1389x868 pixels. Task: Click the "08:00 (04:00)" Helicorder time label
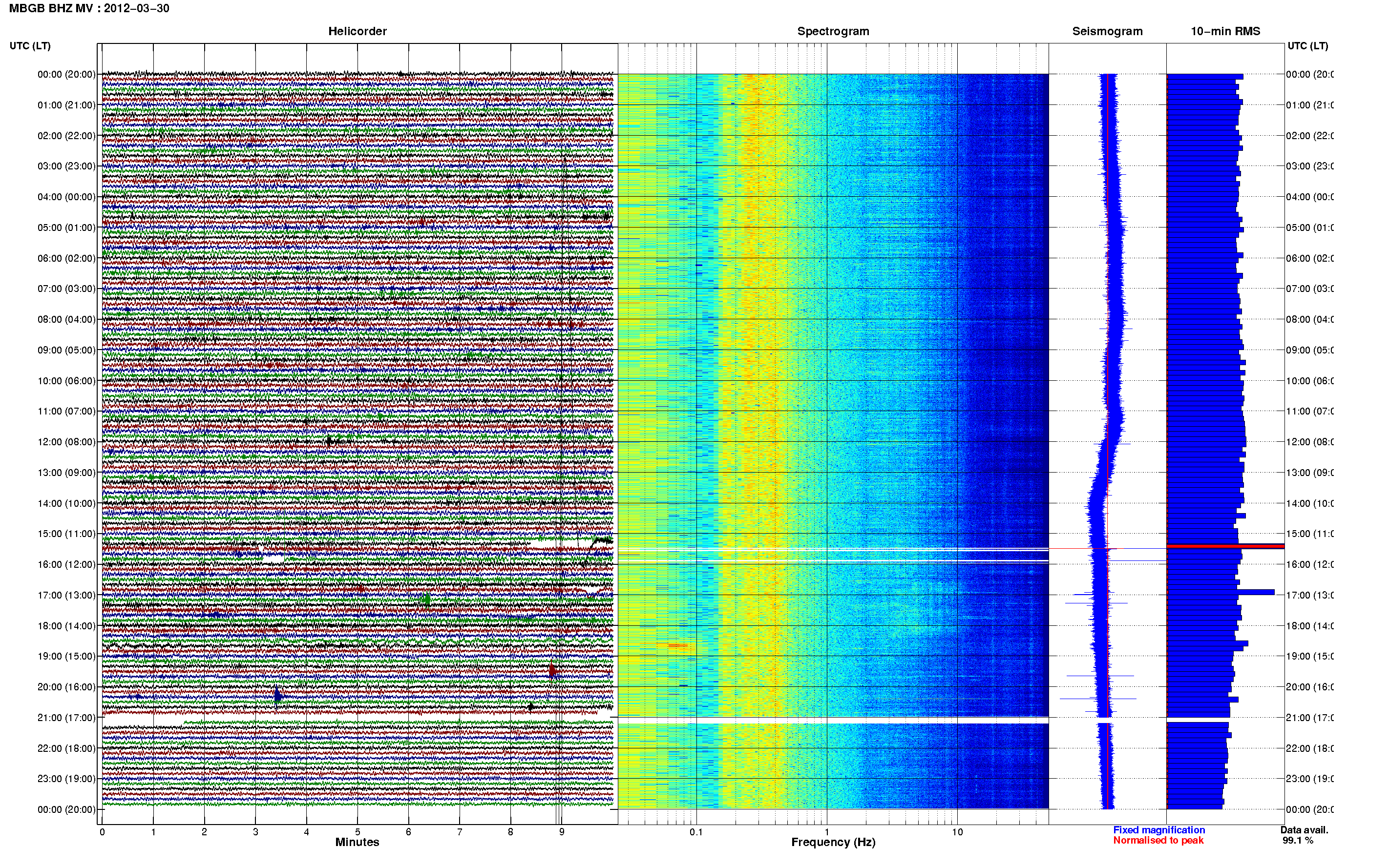66,319
